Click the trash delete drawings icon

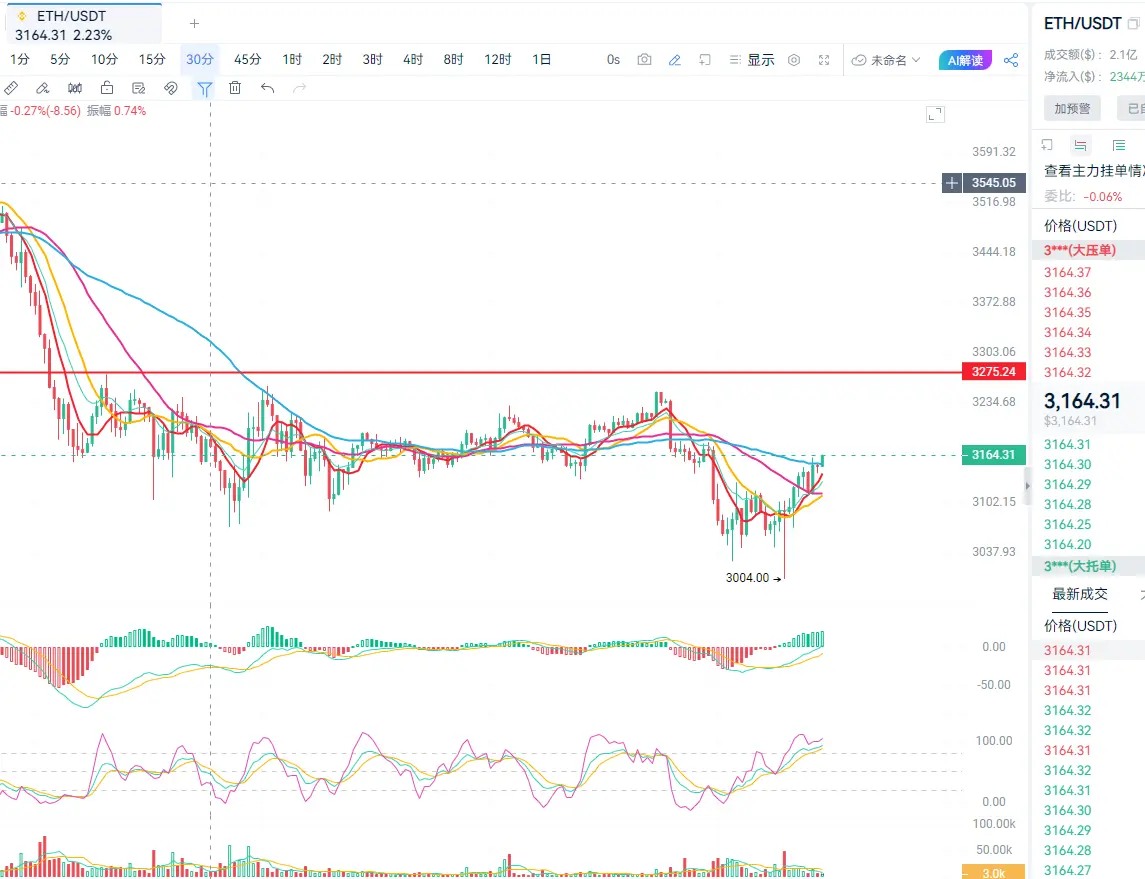tap(235, 88)
